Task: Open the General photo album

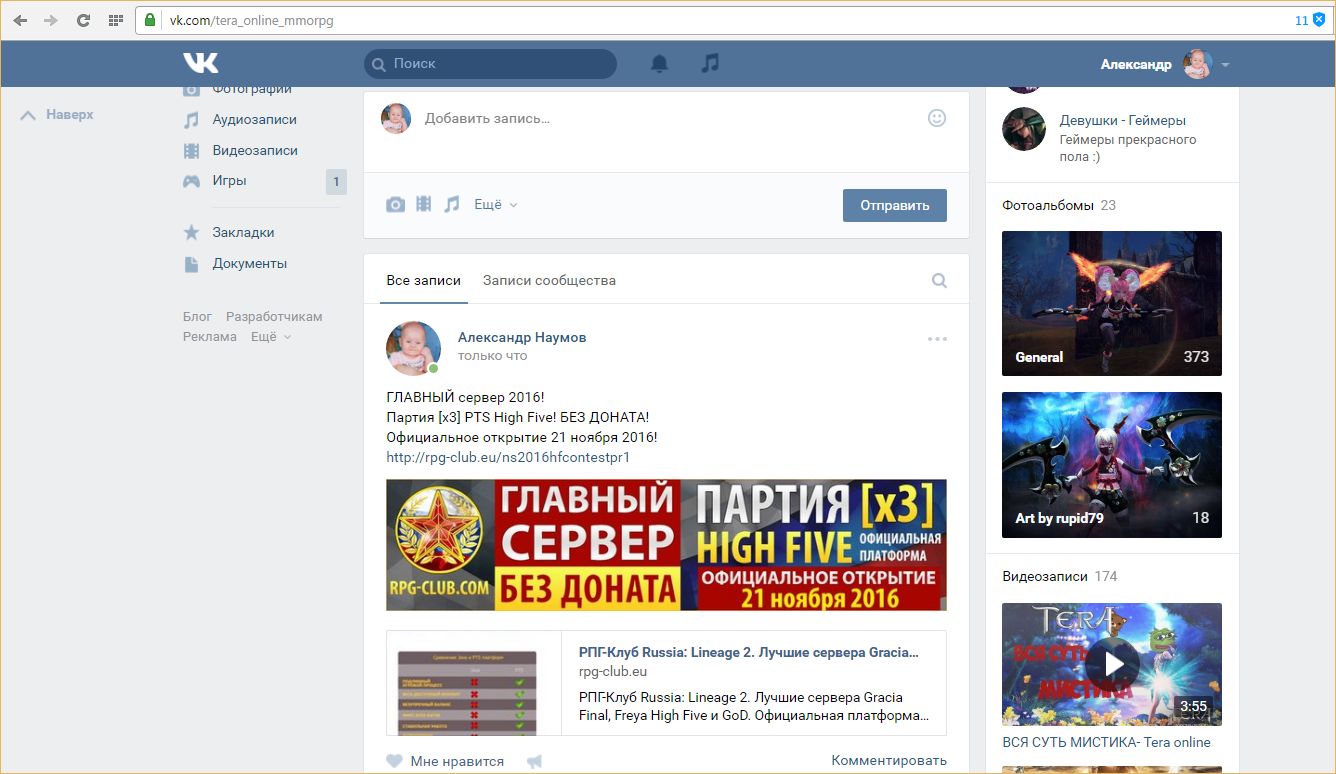Action: click(1111, 303)
